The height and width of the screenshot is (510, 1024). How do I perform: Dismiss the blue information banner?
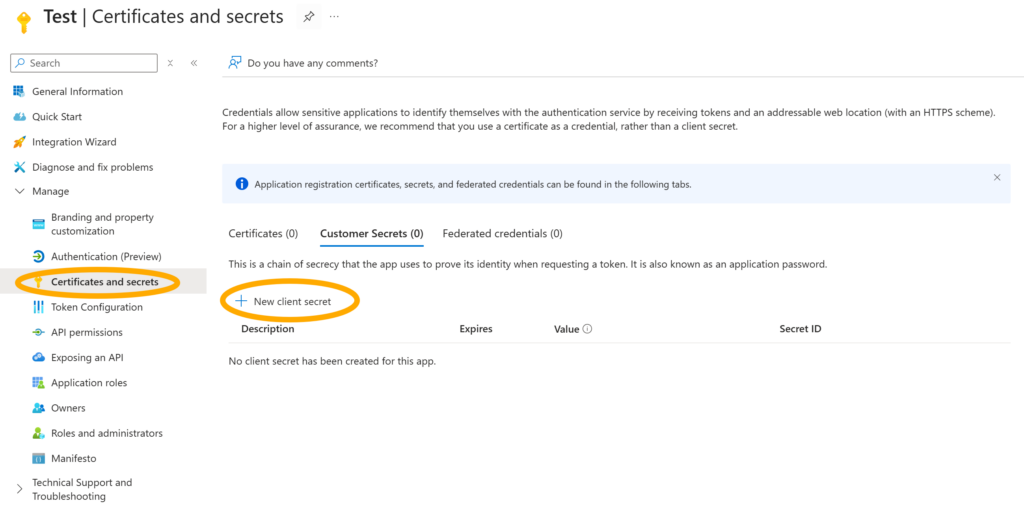pyautogui.click(x=996, y=178)
